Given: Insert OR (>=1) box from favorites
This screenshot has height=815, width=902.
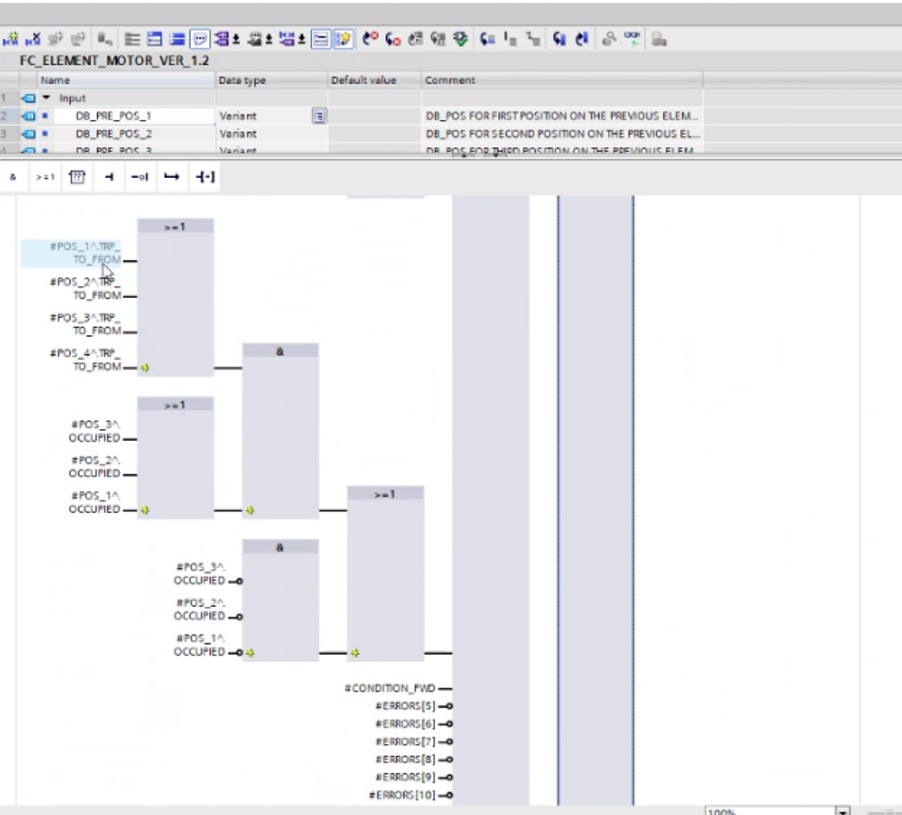Looking at the screenshot, I should tap(45, 177).
